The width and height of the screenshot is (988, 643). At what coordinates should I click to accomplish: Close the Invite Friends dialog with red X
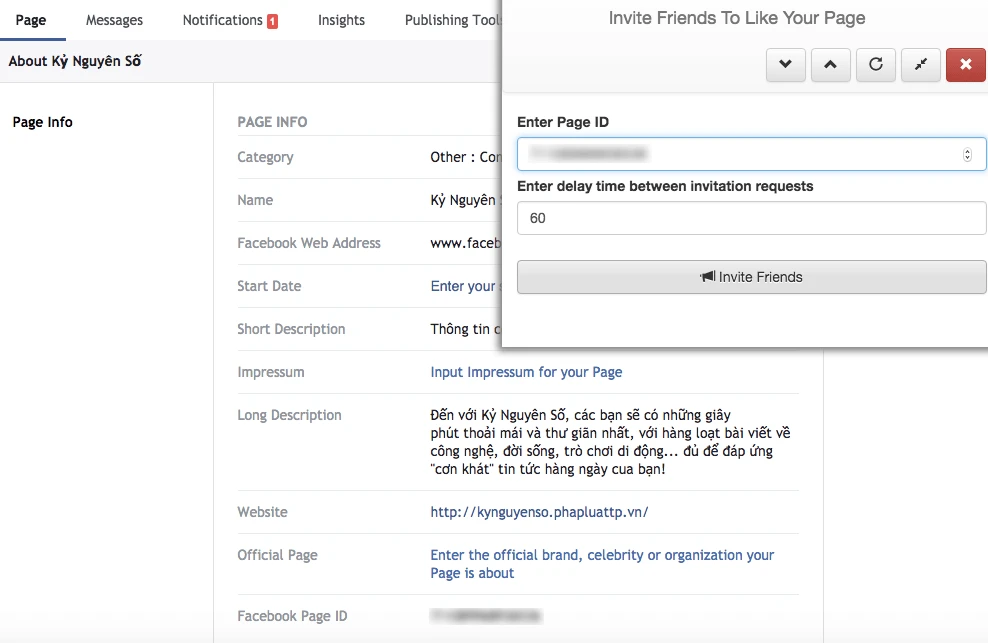click(965, 65)
